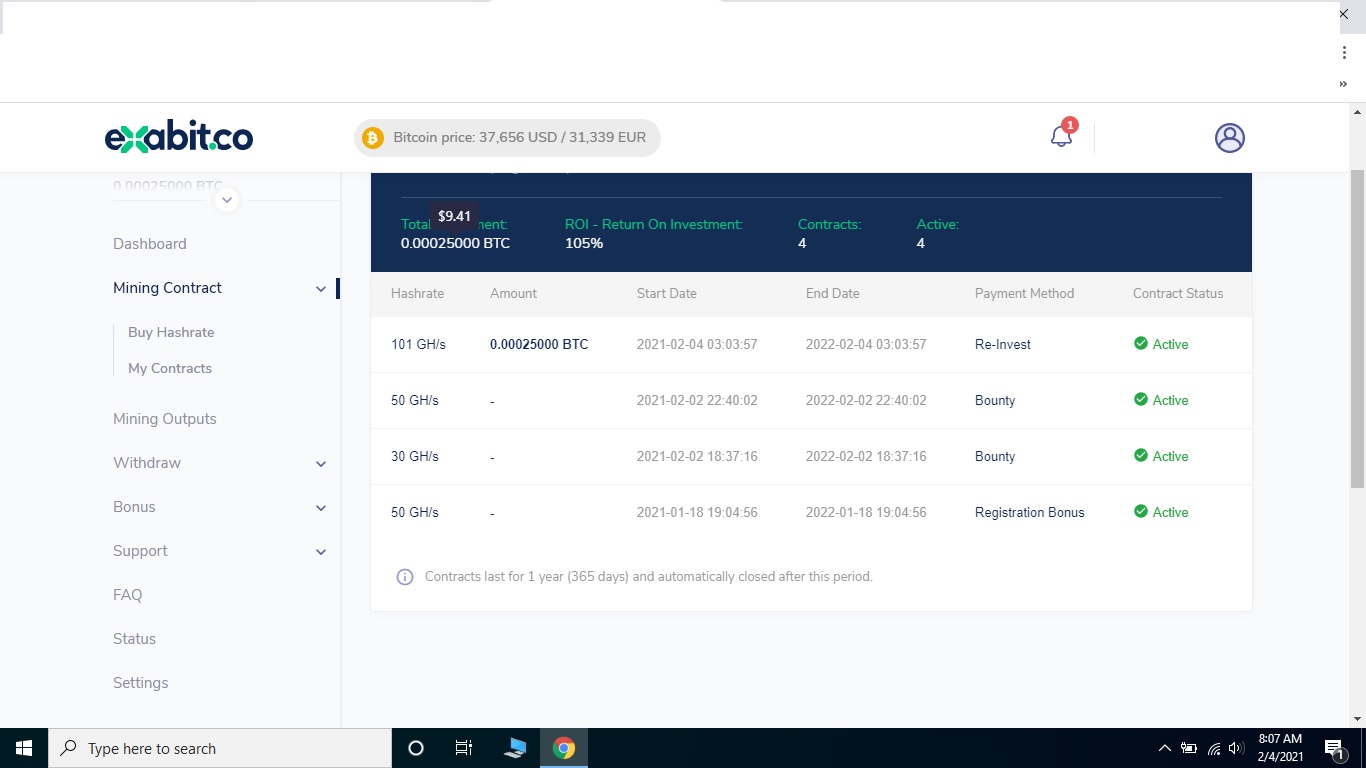Switch to Chrome in the taskbar
The height and width of the screenshot is (768, 1366).
coord(564,748)
